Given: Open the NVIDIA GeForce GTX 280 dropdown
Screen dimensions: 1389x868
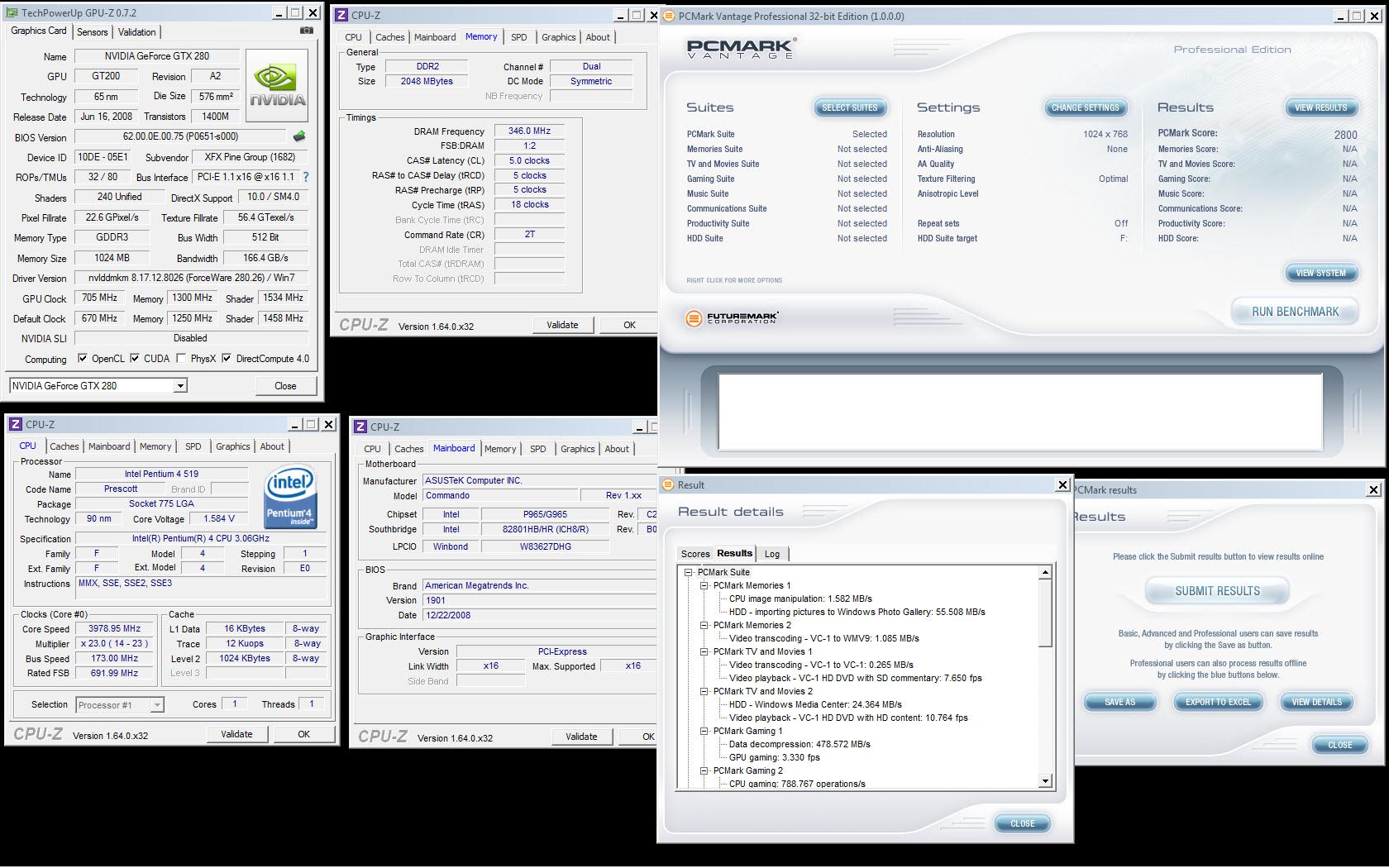Looking at the screenshot, I should (x=180, y=386).
